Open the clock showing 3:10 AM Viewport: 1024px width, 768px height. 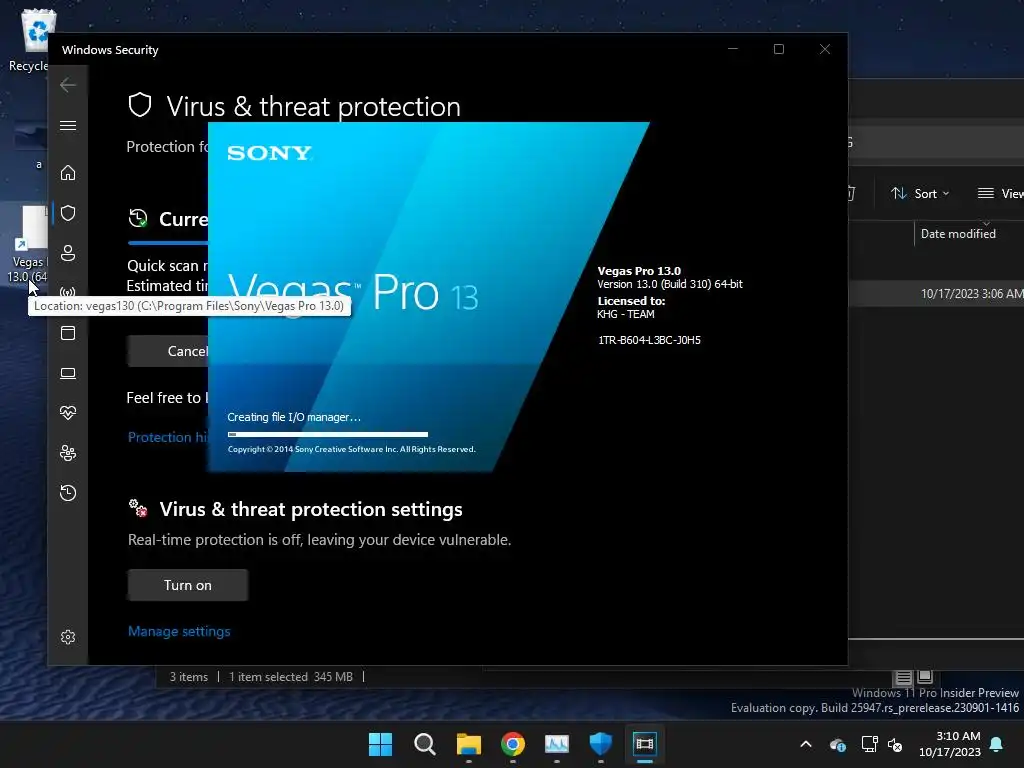pyautogui.click(x=950, y=744)
